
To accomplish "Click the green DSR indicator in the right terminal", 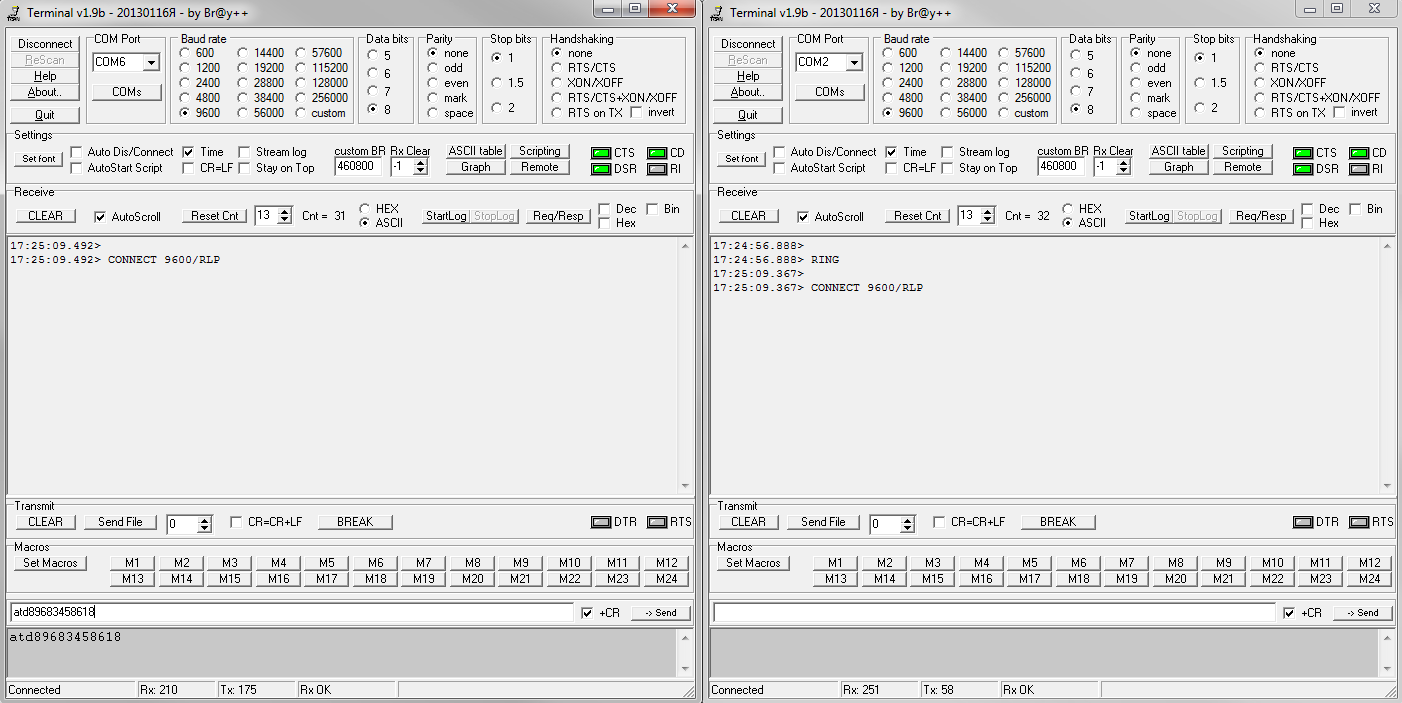I will tap(1303, 169).
